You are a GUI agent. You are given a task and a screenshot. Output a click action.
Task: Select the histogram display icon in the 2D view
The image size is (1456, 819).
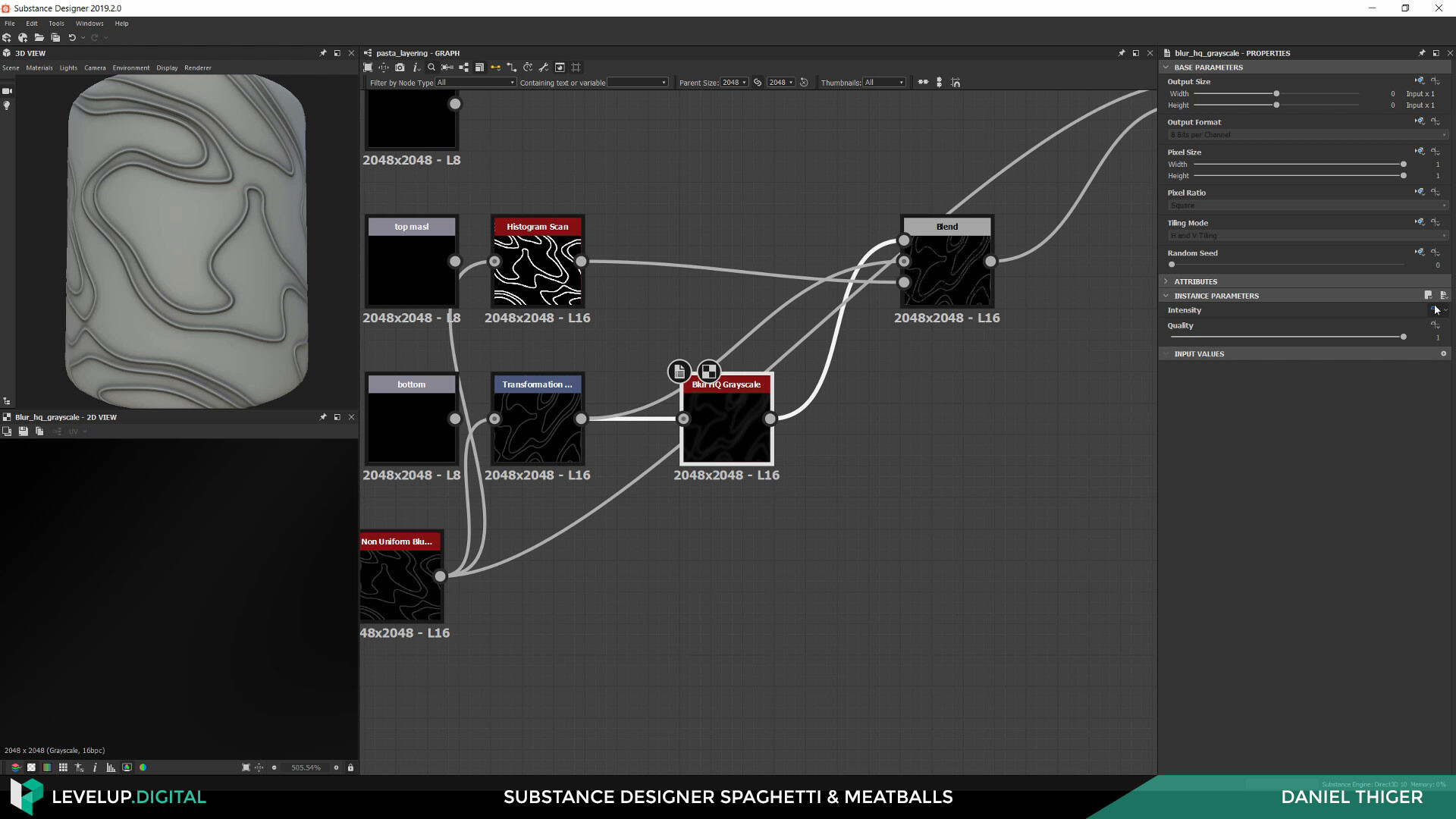tap(111, 767)
